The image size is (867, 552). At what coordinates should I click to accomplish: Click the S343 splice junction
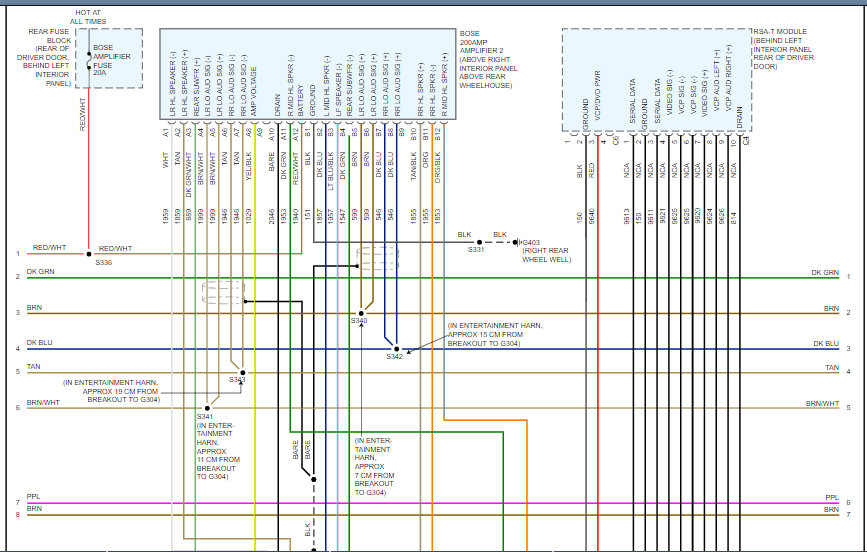point(242,373)
